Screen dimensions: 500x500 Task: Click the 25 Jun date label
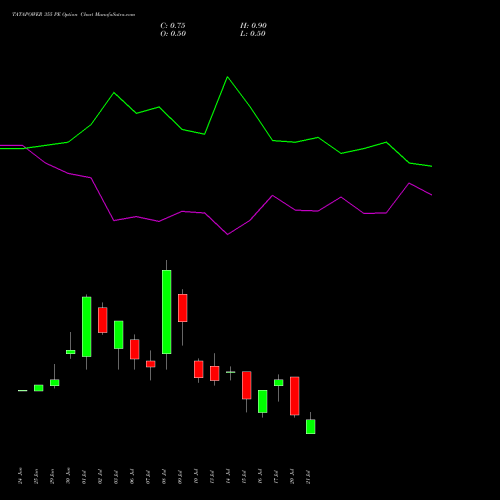coord(37,476)
